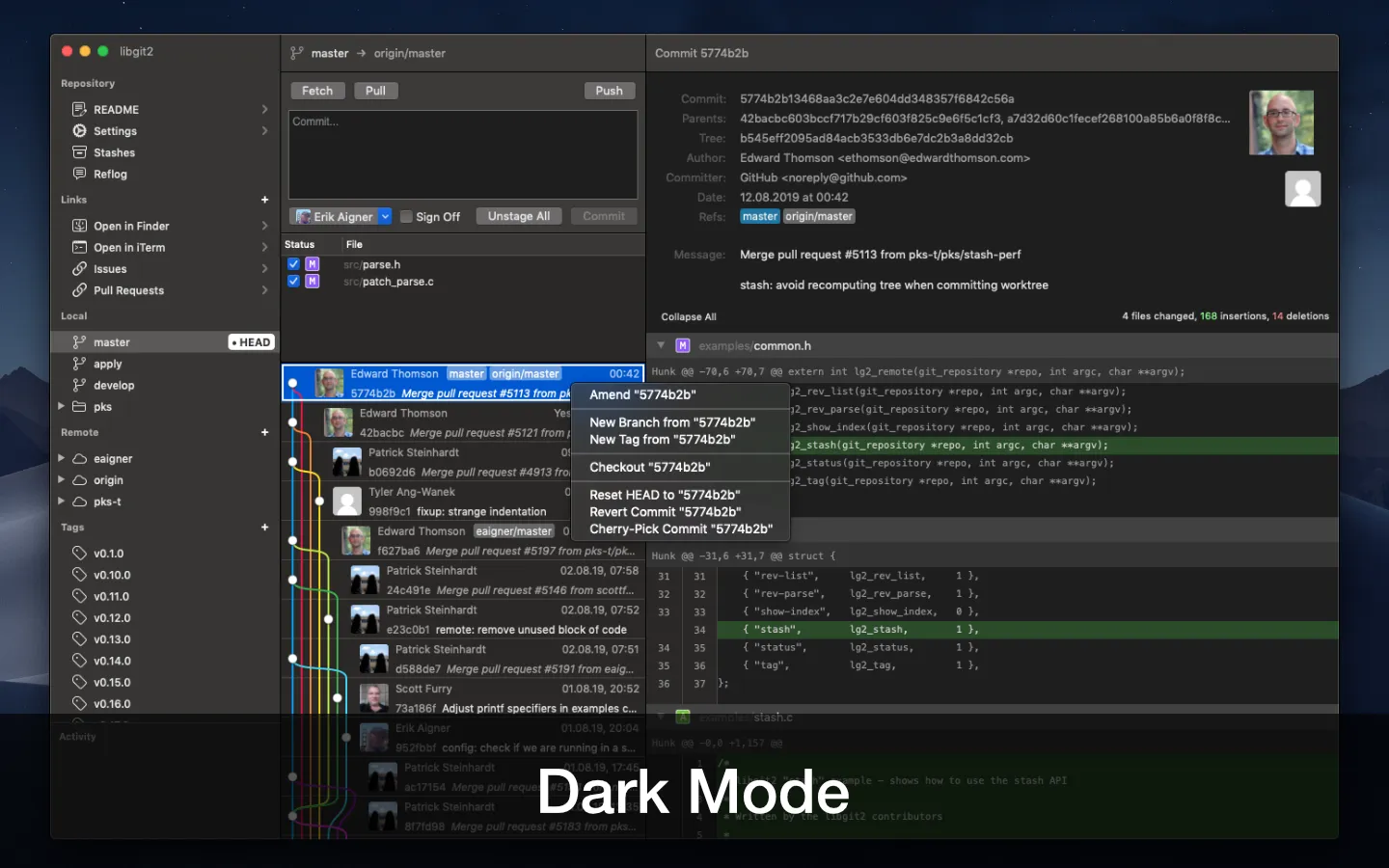Expand the pks folder under Local
The width and height of the screenshot is (1389, 868).
click(61, 407)
